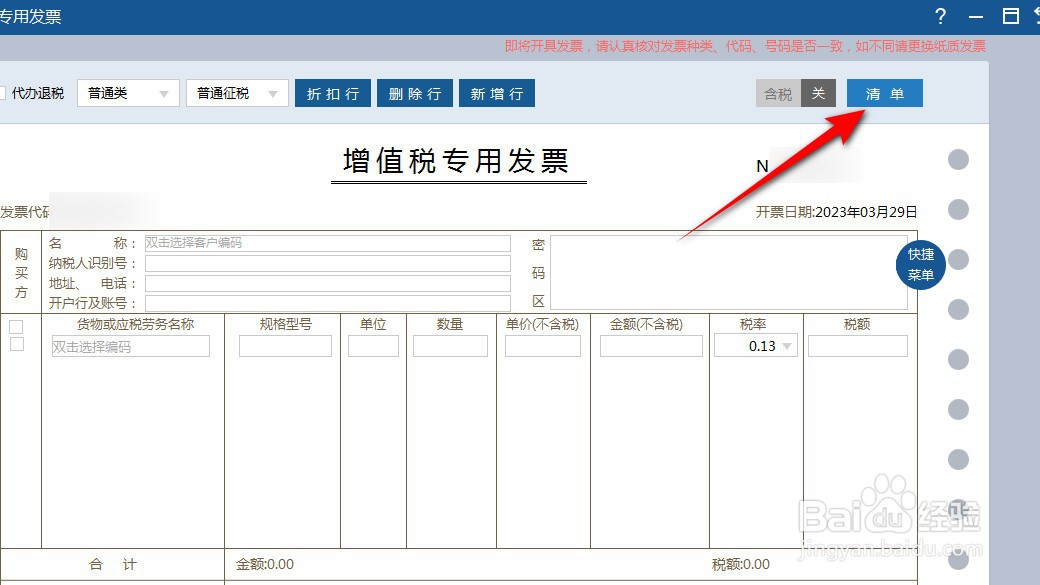
Task: Click the 开户行及账号 bank account field
Action: [x=328, y=303]
